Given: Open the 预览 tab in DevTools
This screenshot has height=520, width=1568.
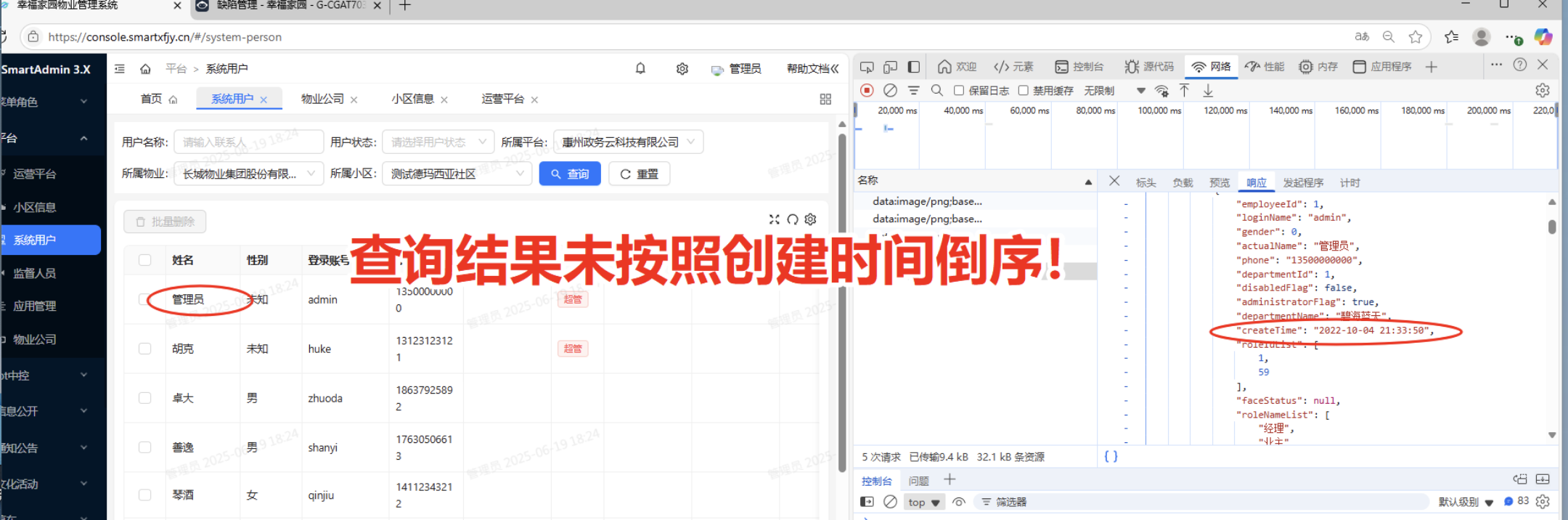Looking at the screenshot, I should (x=1220, y=182).
